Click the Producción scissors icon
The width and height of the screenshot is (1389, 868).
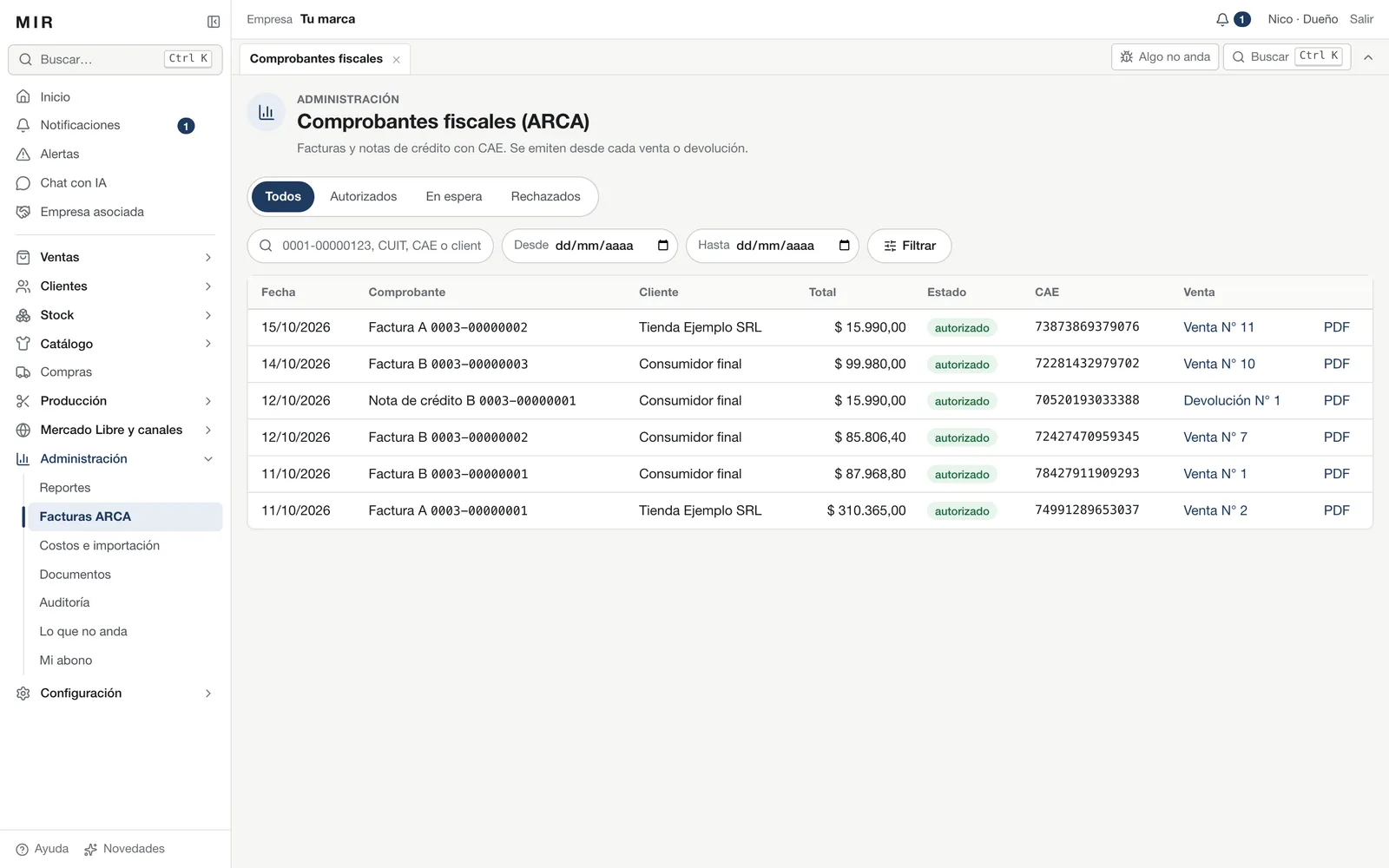point(23,401)
